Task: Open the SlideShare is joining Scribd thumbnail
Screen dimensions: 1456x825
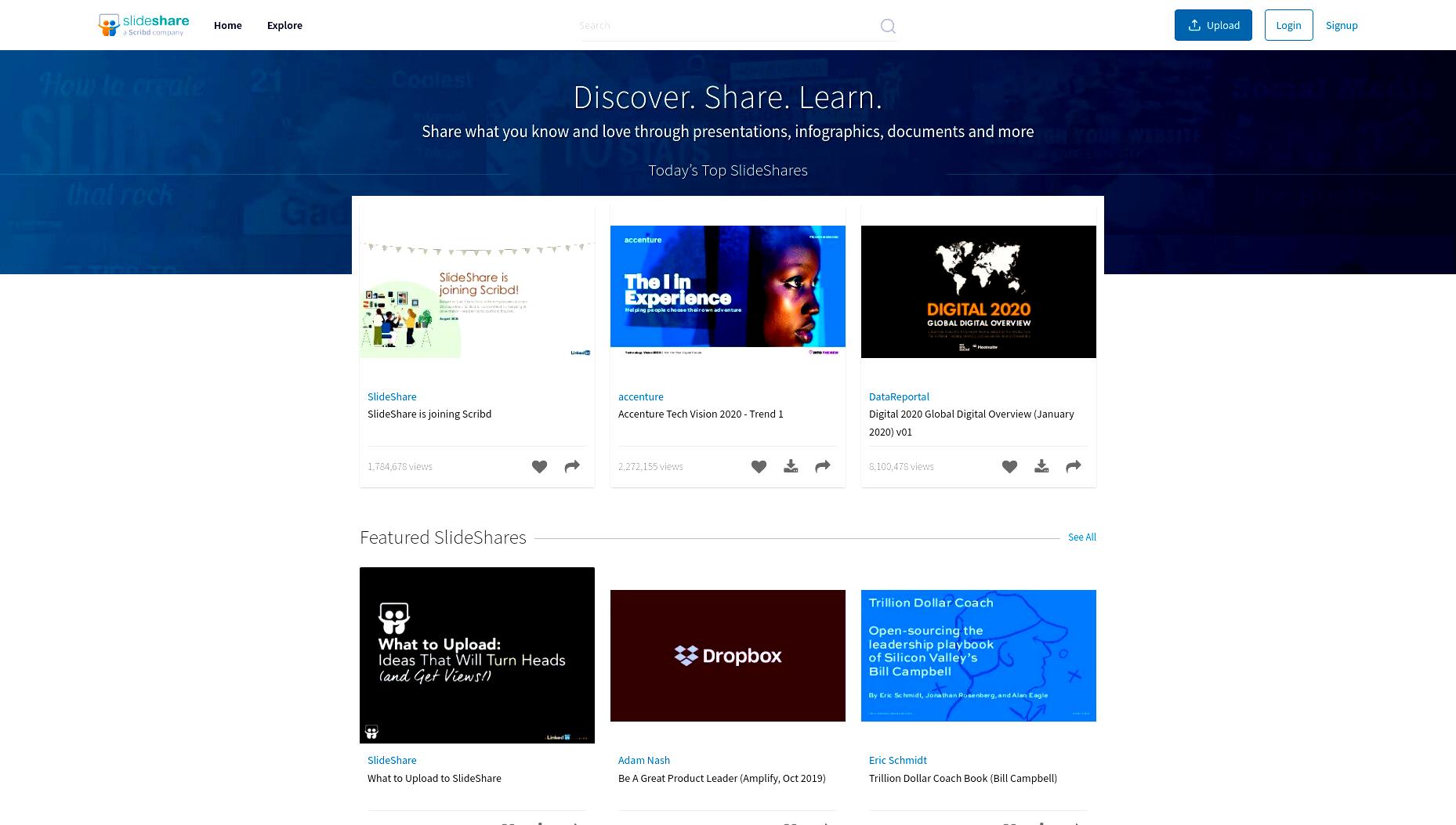Action: point(477,292)
